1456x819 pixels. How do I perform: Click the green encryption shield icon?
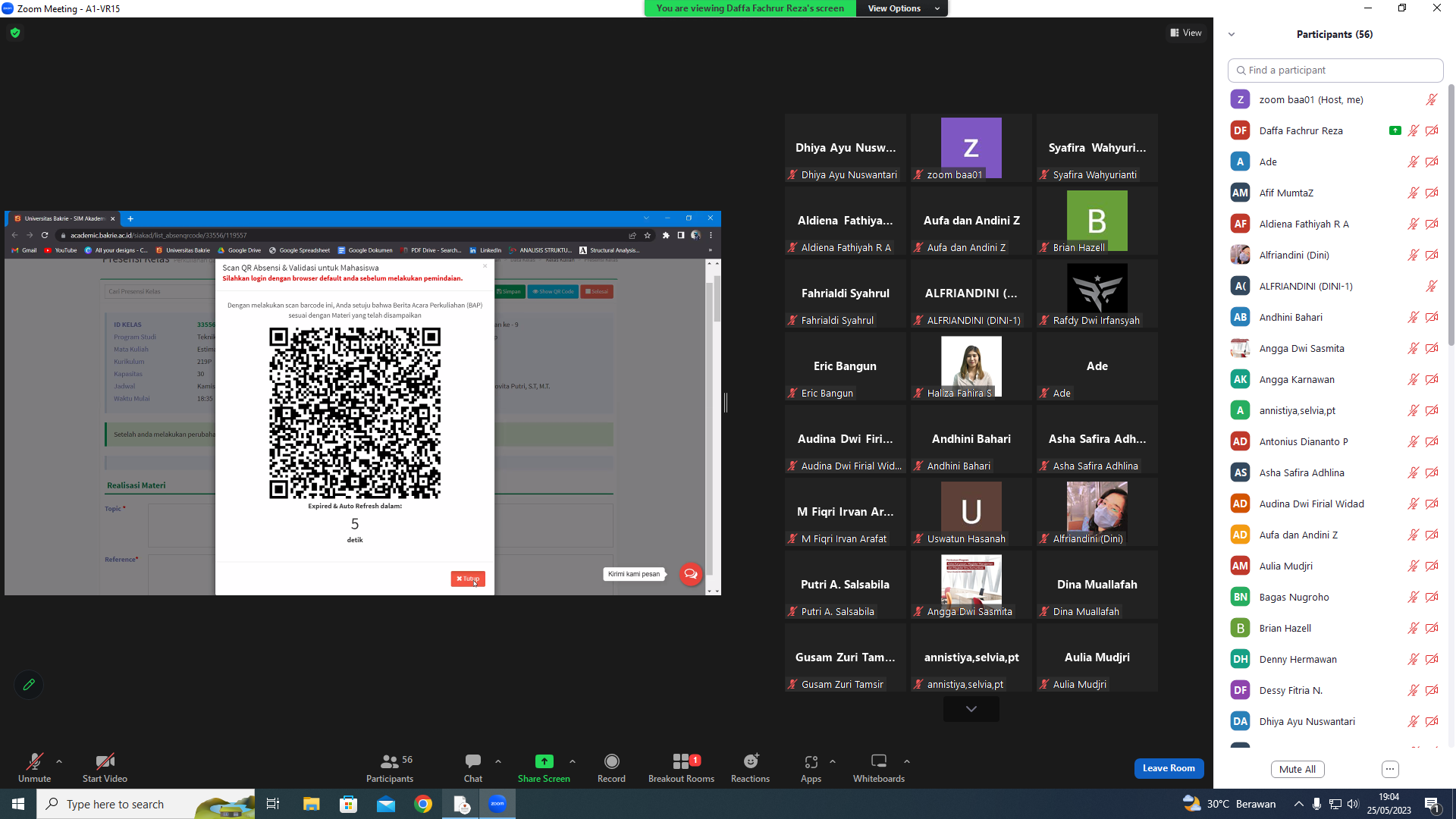[15, 33]
